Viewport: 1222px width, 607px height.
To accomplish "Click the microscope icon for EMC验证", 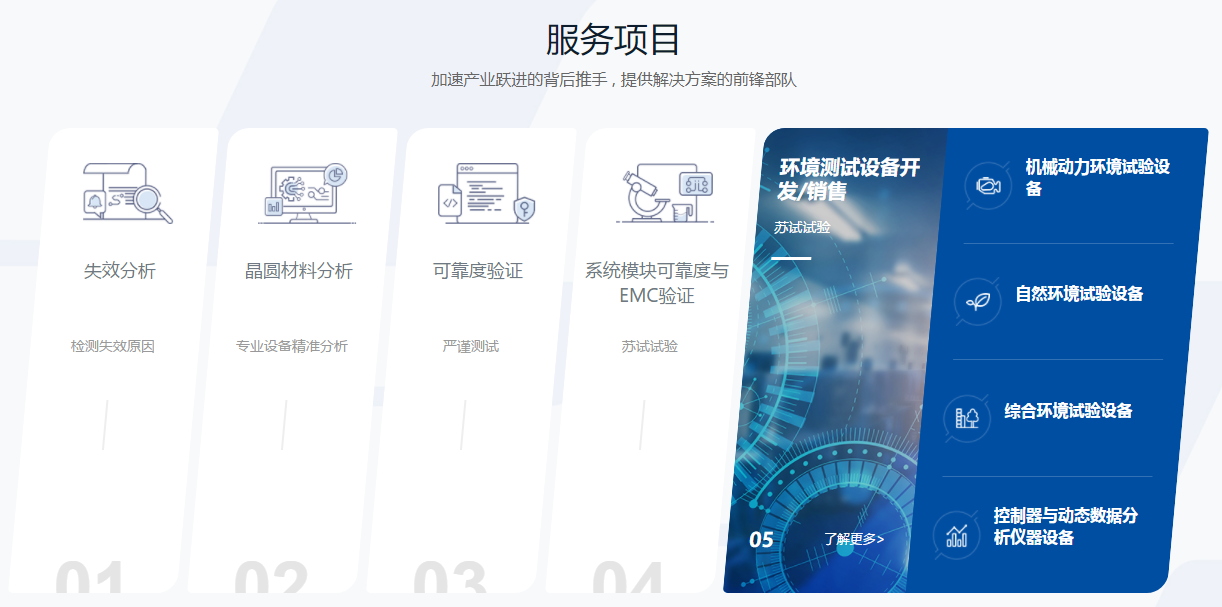I will click(x=665, y=193).
